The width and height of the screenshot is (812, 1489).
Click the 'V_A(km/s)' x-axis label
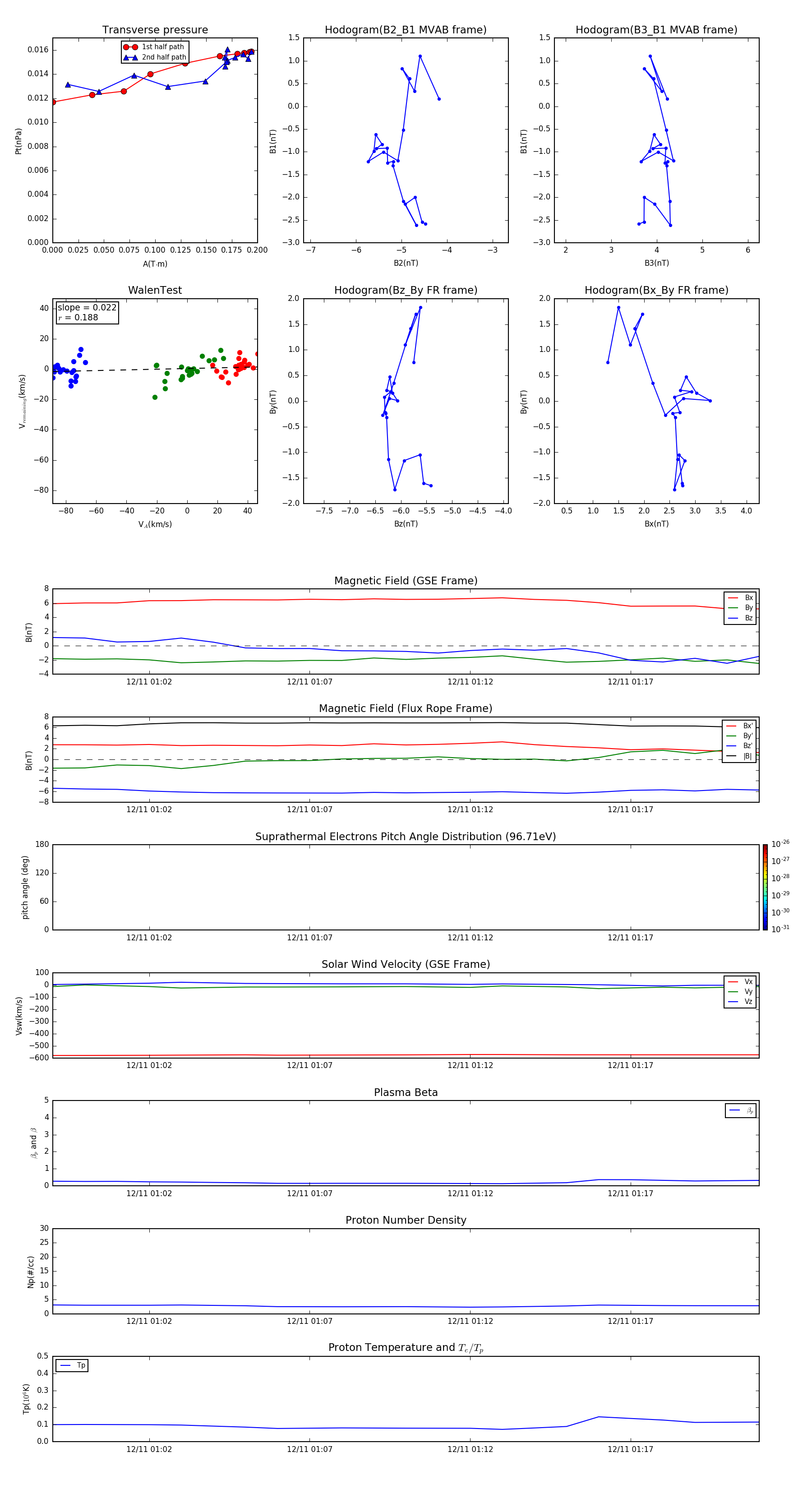click(x=155, y=524)
